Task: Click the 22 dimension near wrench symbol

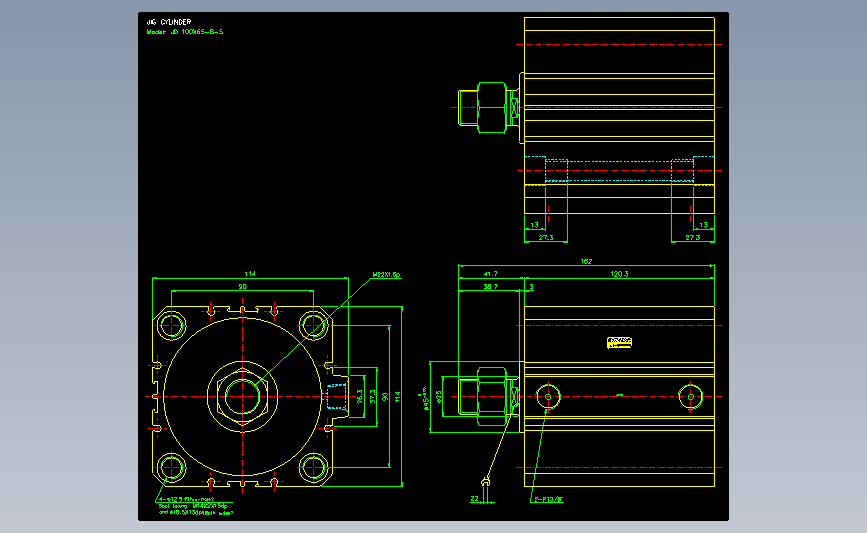Action: click(474, 499)
